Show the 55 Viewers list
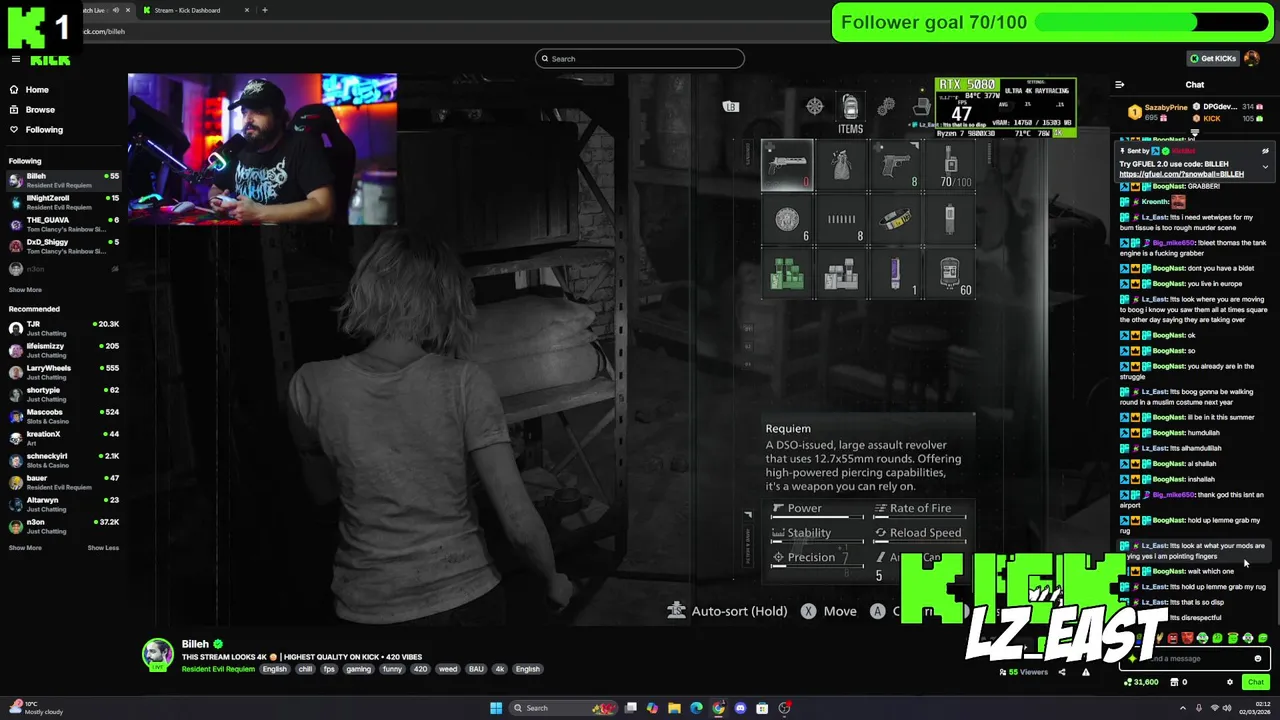The height and width of the screenshot is (720, 1280). [1024, 672]
